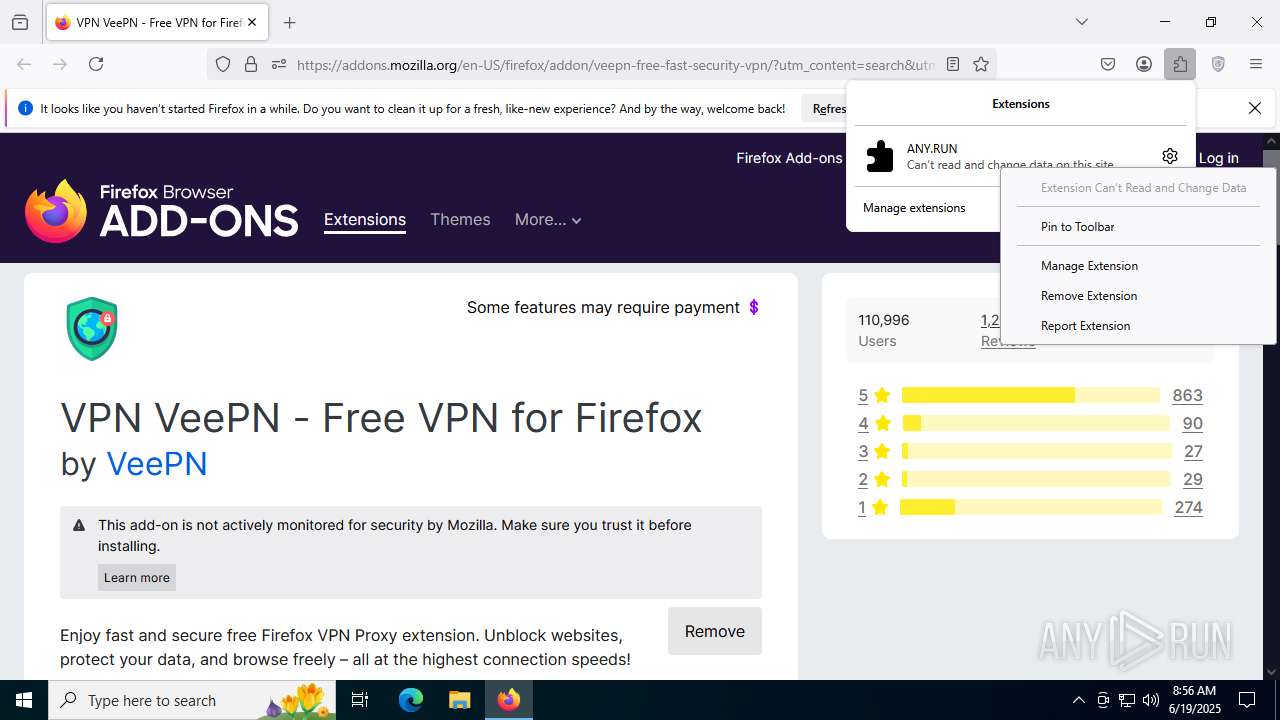Choose Remove Extension option

(x=1089, y=296)
